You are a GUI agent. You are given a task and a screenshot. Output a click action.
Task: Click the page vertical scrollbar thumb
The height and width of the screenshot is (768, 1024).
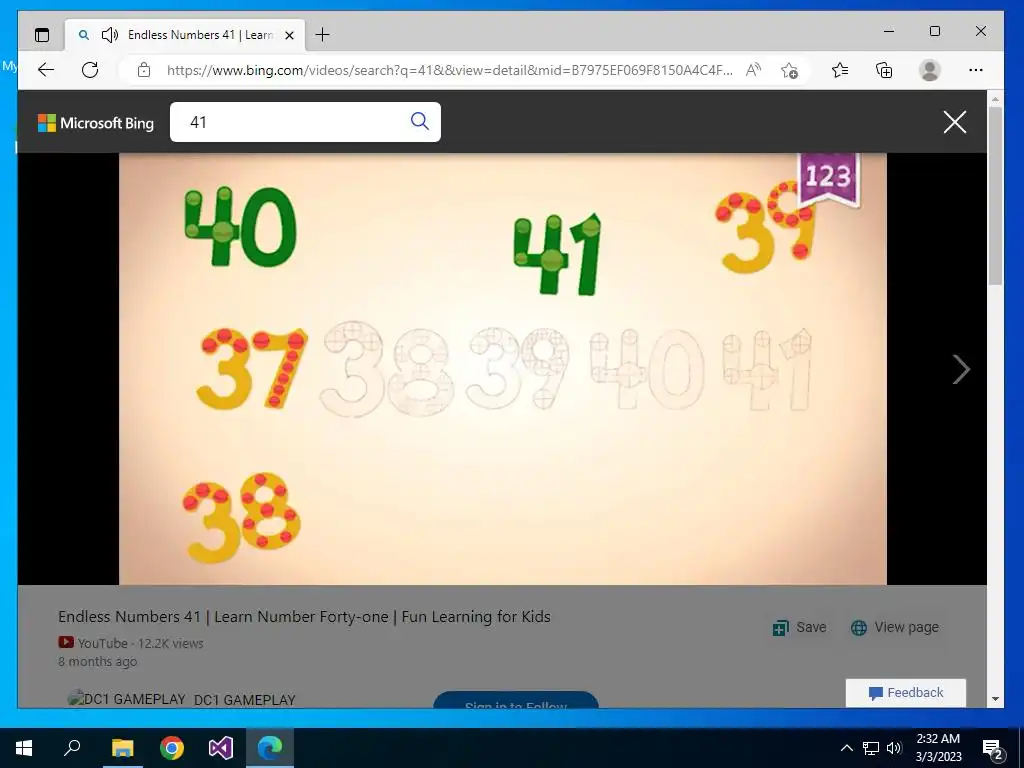995,196
